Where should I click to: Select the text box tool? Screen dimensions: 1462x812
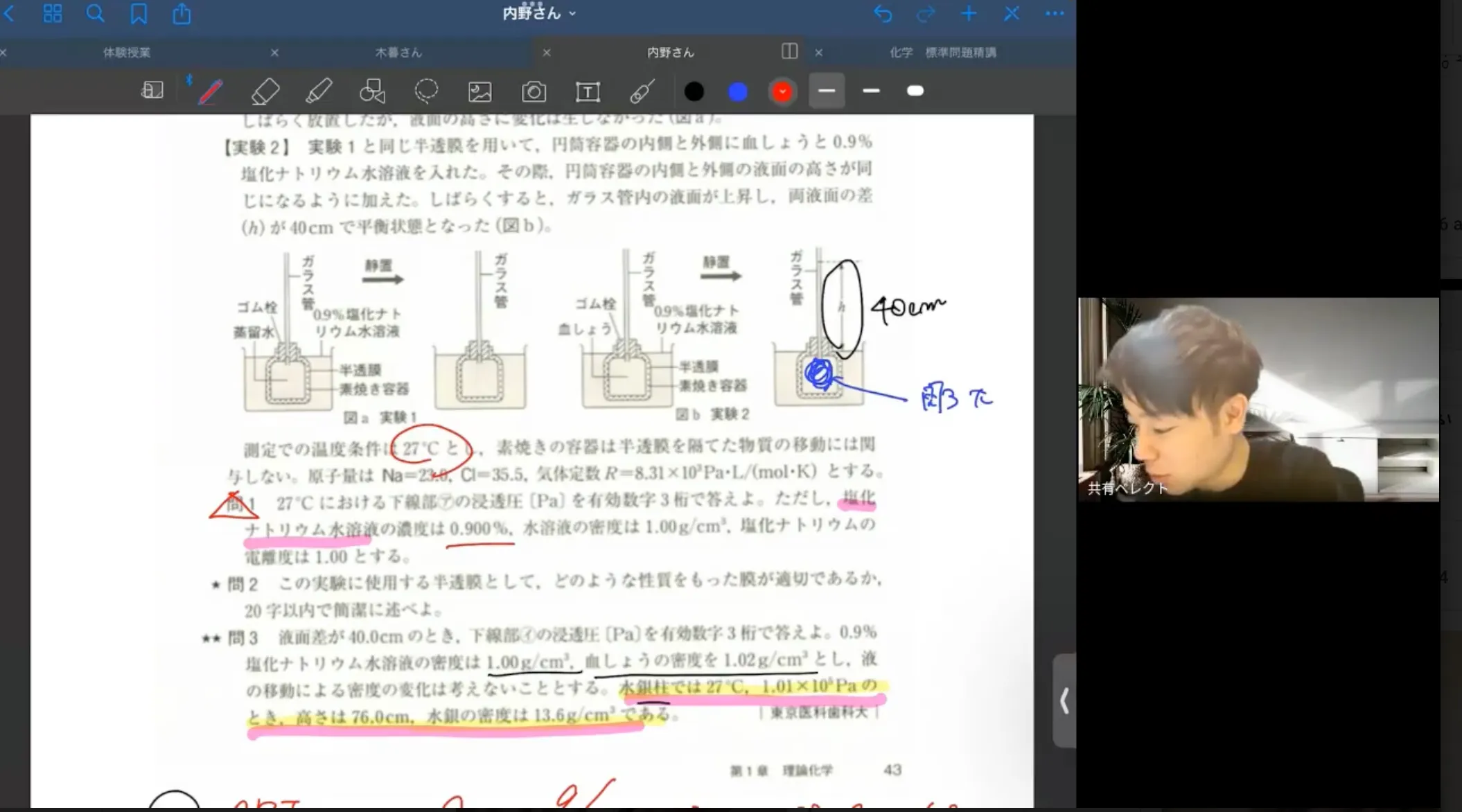588,91
